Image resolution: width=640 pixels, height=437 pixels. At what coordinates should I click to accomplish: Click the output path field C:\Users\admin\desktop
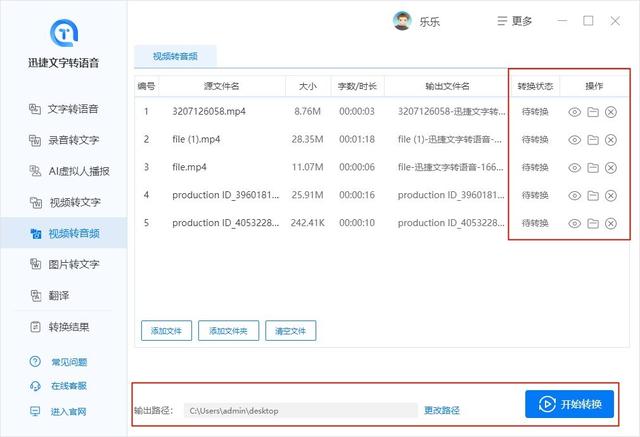click(x=300, y=410)
